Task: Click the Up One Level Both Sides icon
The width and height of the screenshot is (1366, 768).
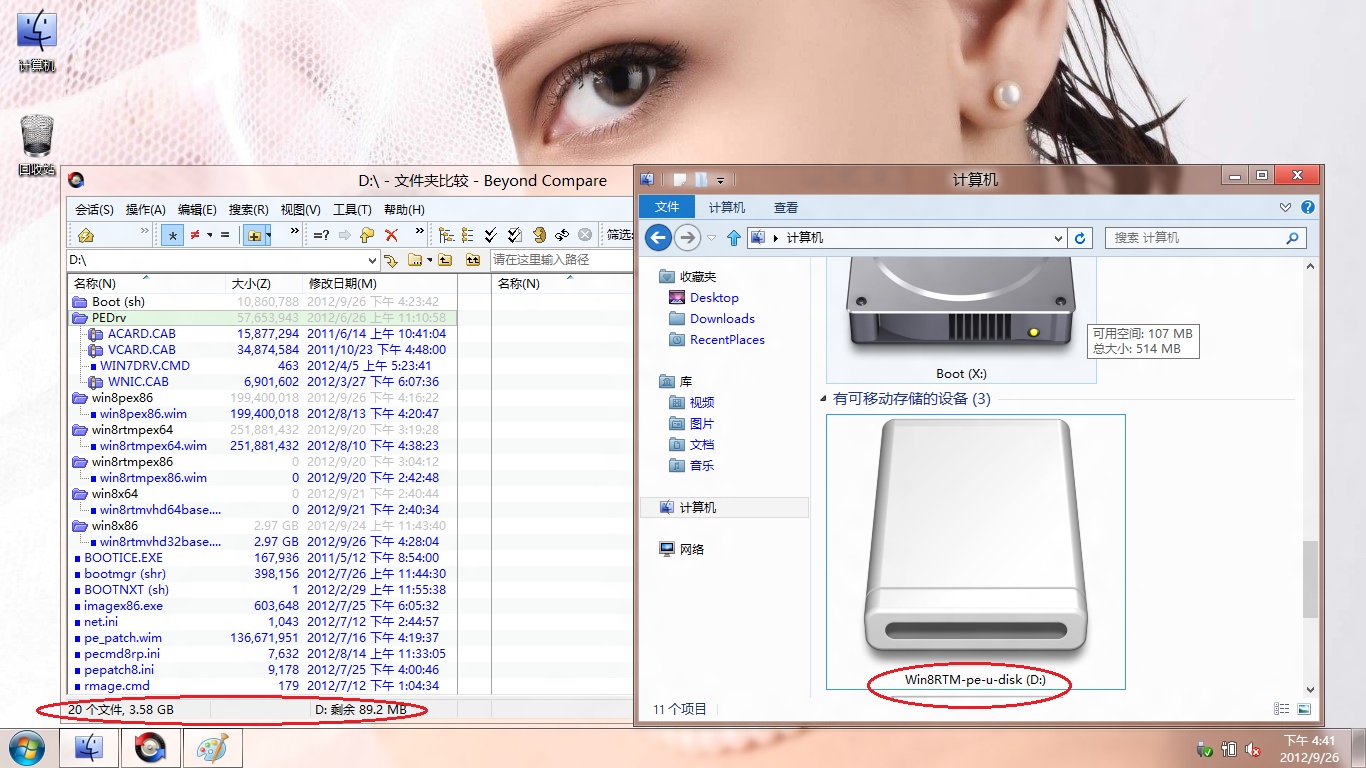Action: point(472,260)
